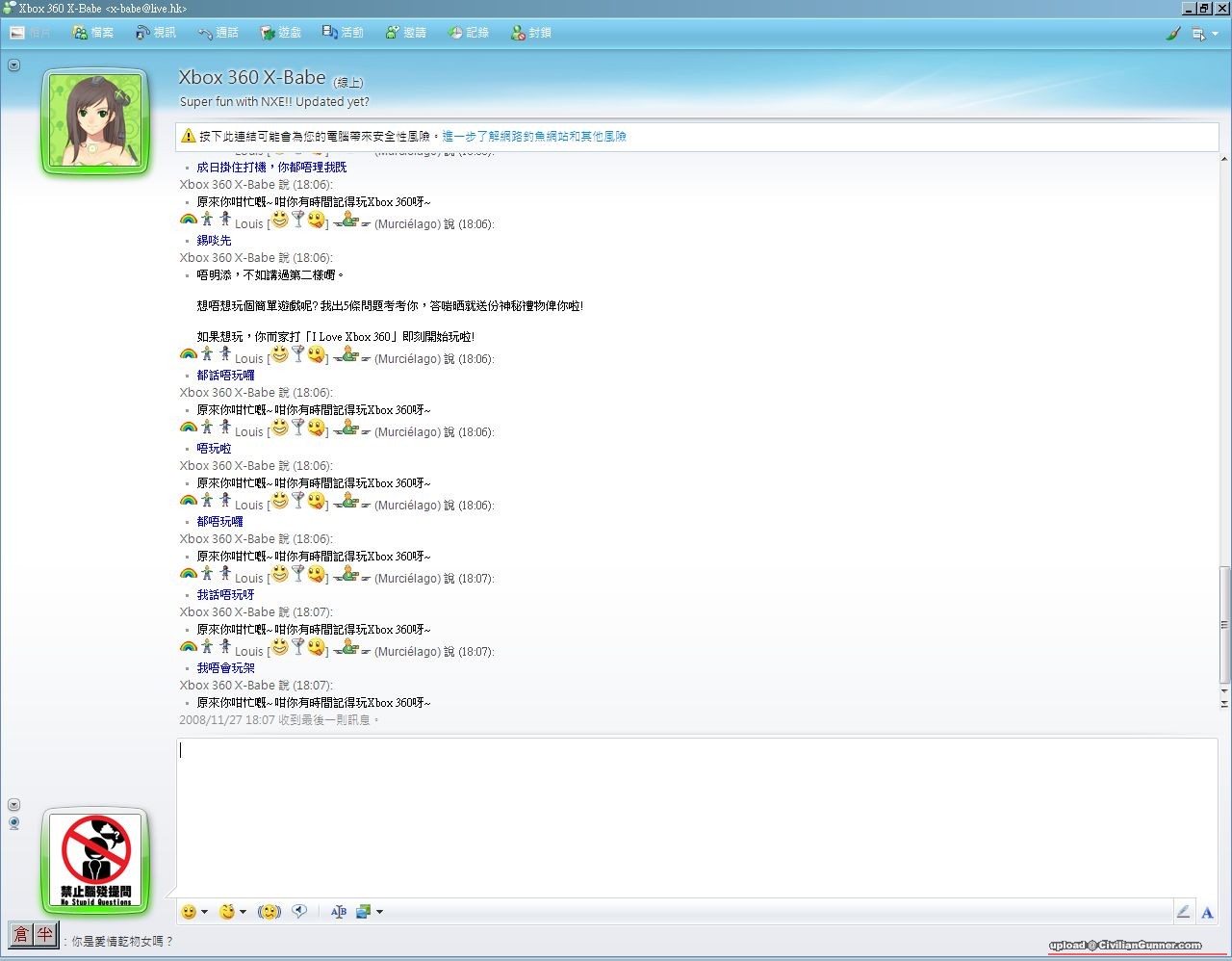
Task: Open the 活動 activities menu
Action: pyautogui.click(x=344, y=33)
